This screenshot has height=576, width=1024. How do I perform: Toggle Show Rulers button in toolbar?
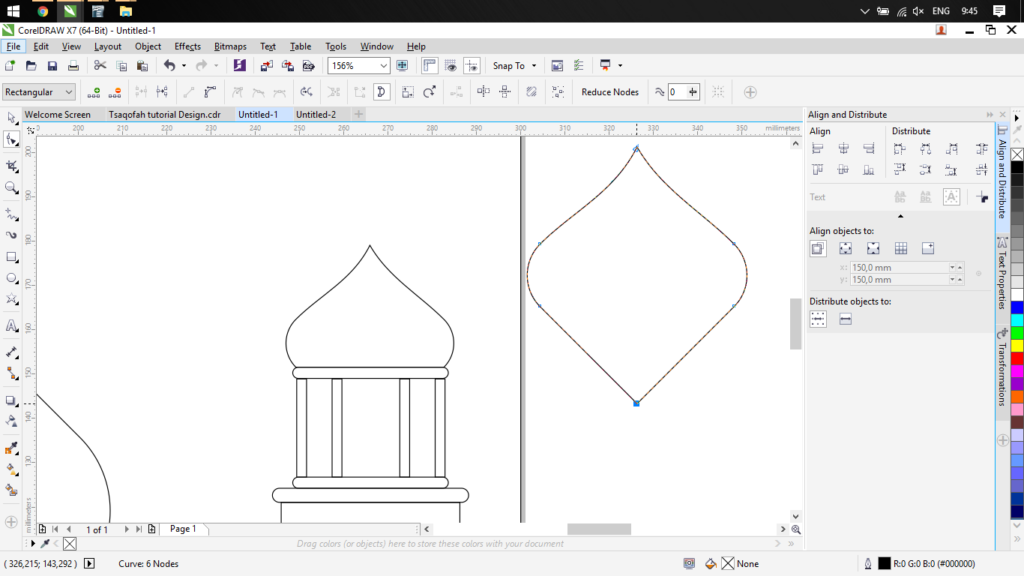coord(430,66)
